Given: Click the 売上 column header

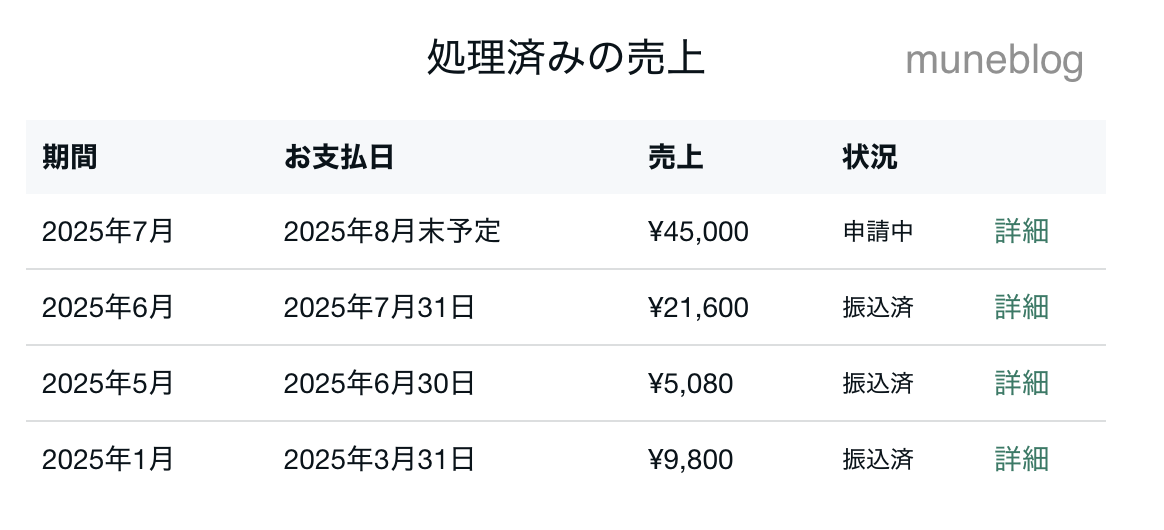Looking at the screenshot, I should pos(676,157).
